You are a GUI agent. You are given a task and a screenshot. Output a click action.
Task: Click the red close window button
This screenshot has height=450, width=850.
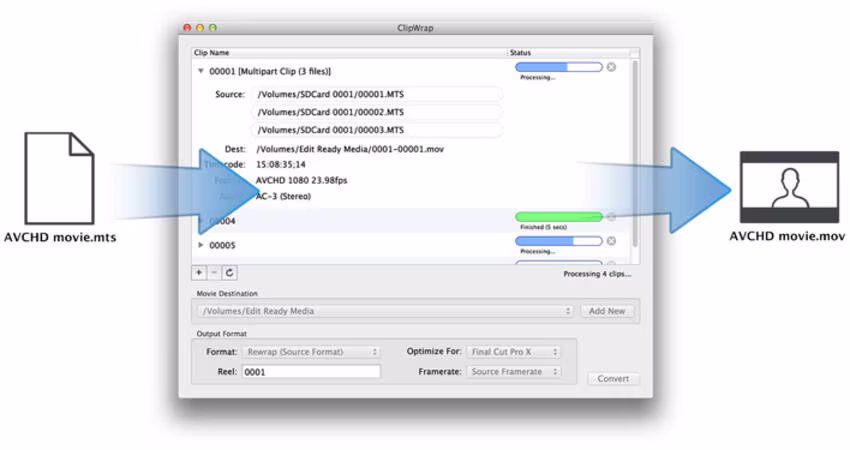click(188, 27)
